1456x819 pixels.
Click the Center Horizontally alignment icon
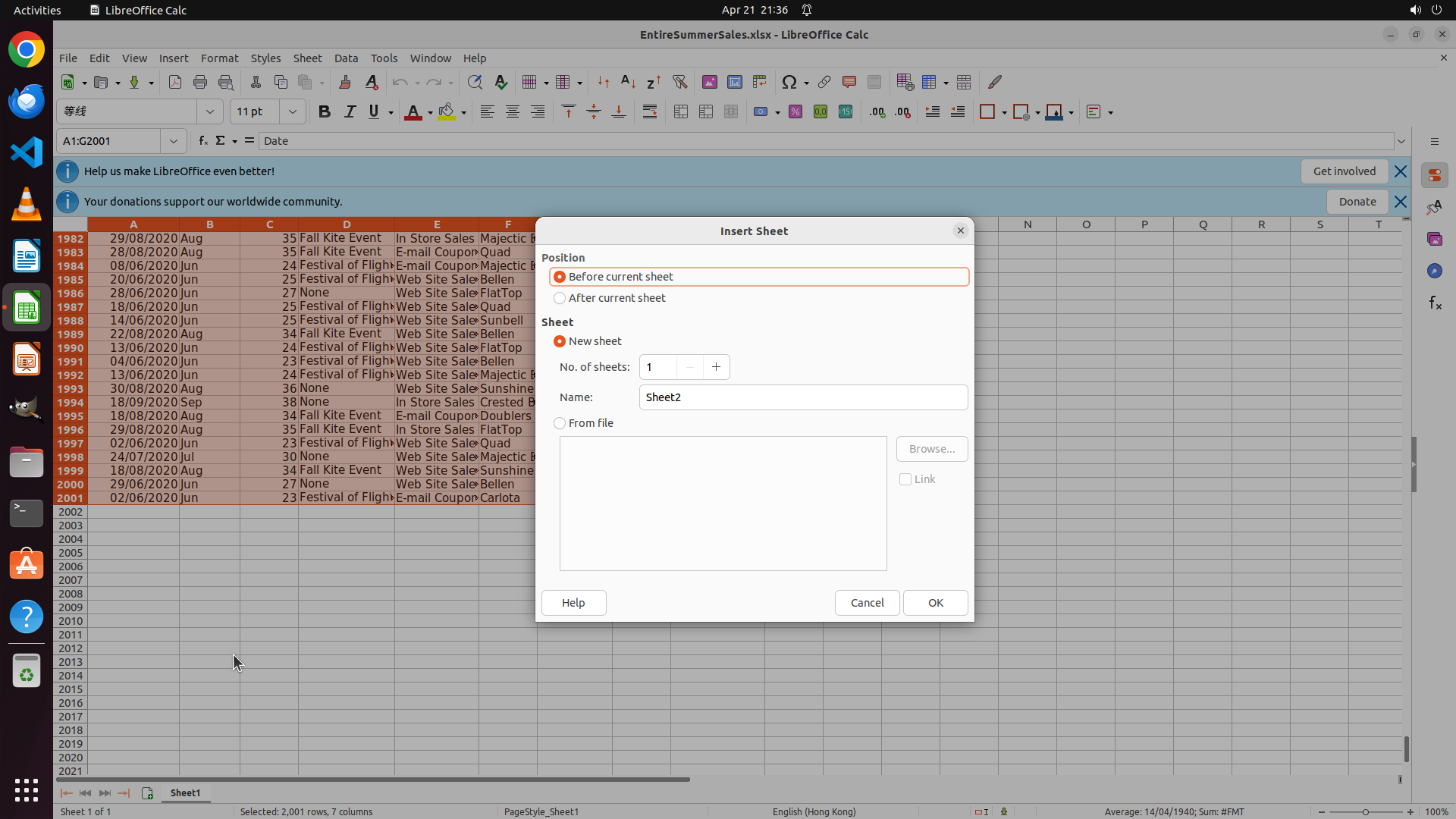513,112
